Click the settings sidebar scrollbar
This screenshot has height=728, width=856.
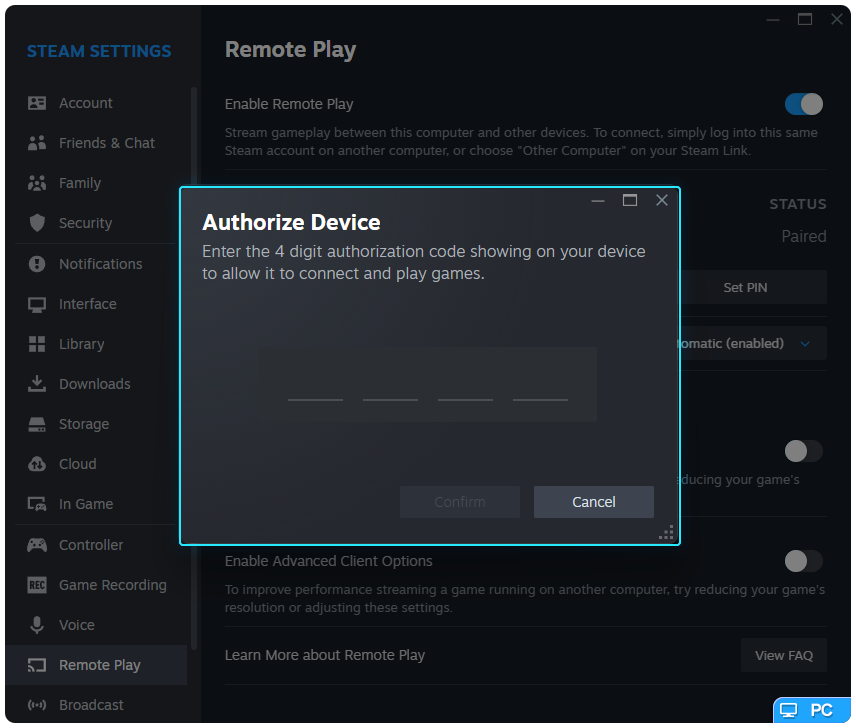point(194,368)
